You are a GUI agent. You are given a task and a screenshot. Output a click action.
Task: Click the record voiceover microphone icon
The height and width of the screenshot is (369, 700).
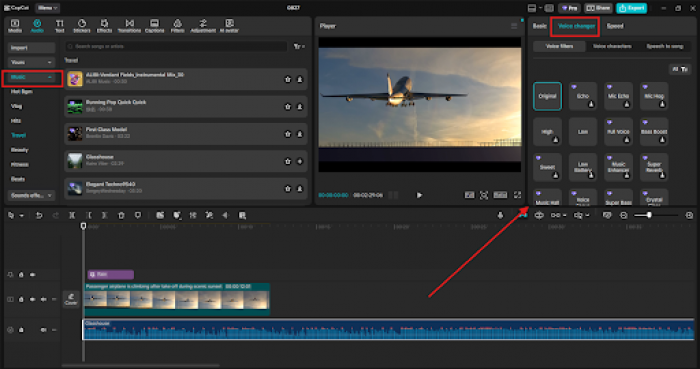[500, 215]
